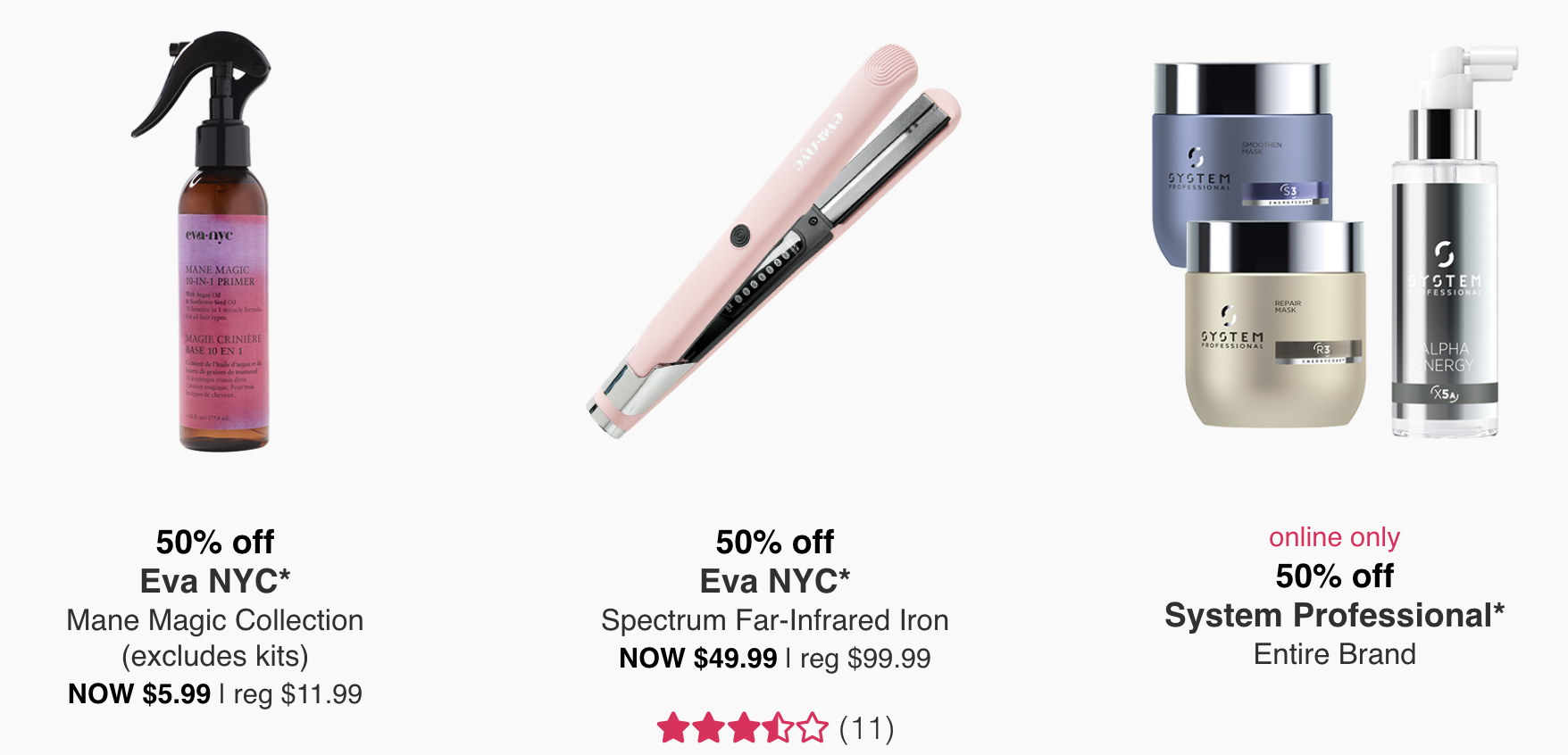The width and height of the screenshot is (1568, 755).
Task: Click the NOW $5.99 price
Action: [139, 694]
